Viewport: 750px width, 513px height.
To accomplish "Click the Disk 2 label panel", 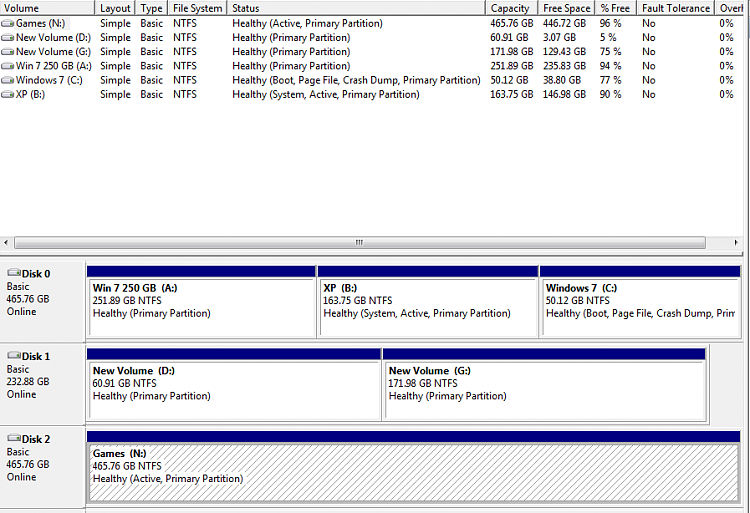I will (43, 467).
